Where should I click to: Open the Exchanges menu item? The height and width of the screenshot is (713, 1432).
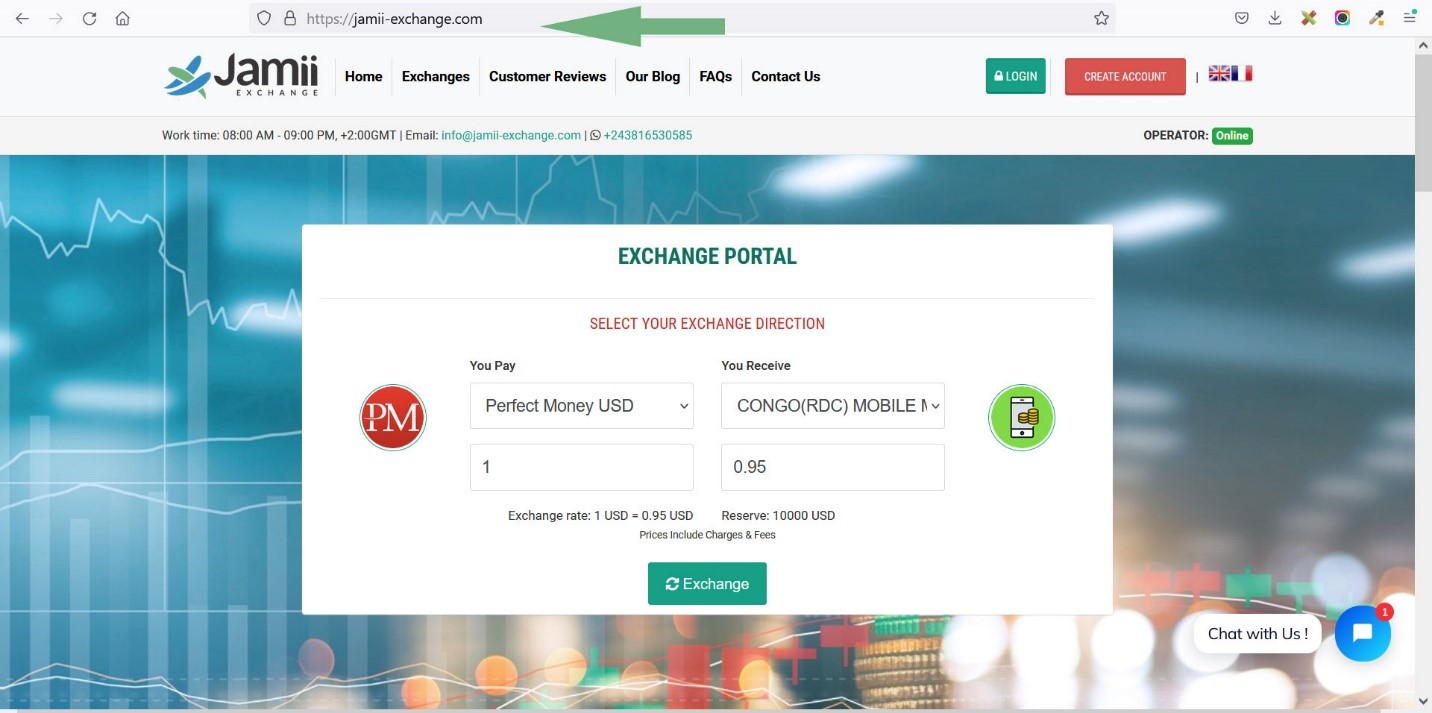pos(436,76)
